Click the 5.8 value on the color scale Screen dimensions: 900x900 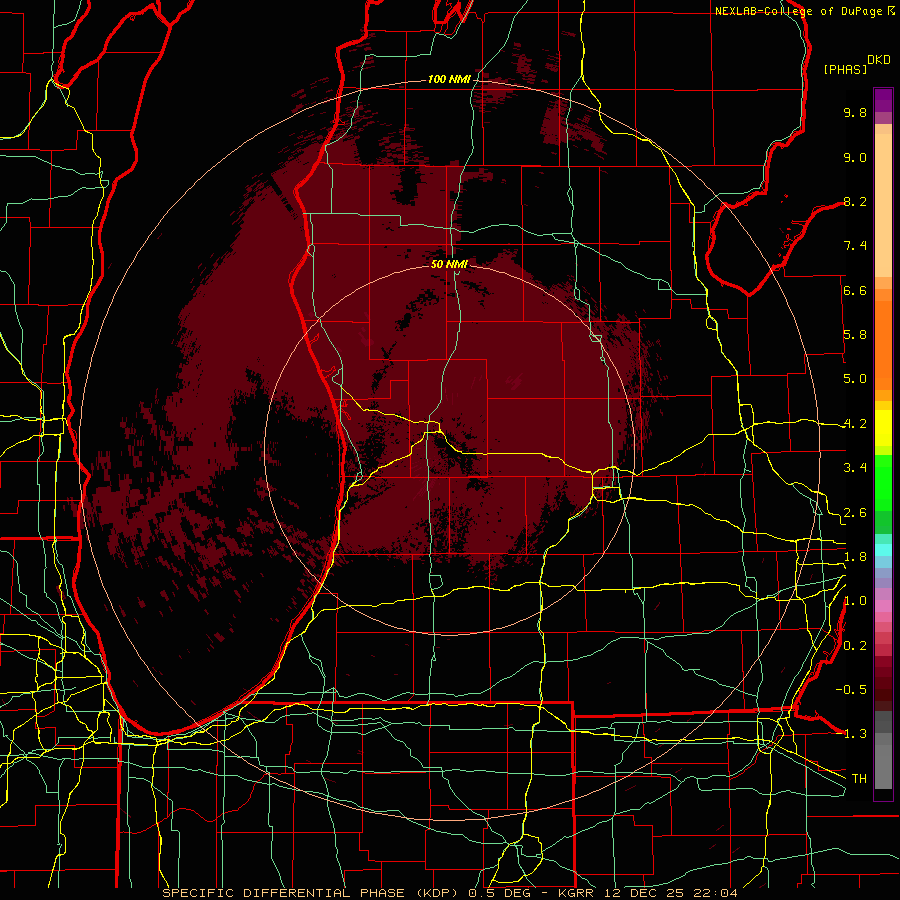coord(855,335)
